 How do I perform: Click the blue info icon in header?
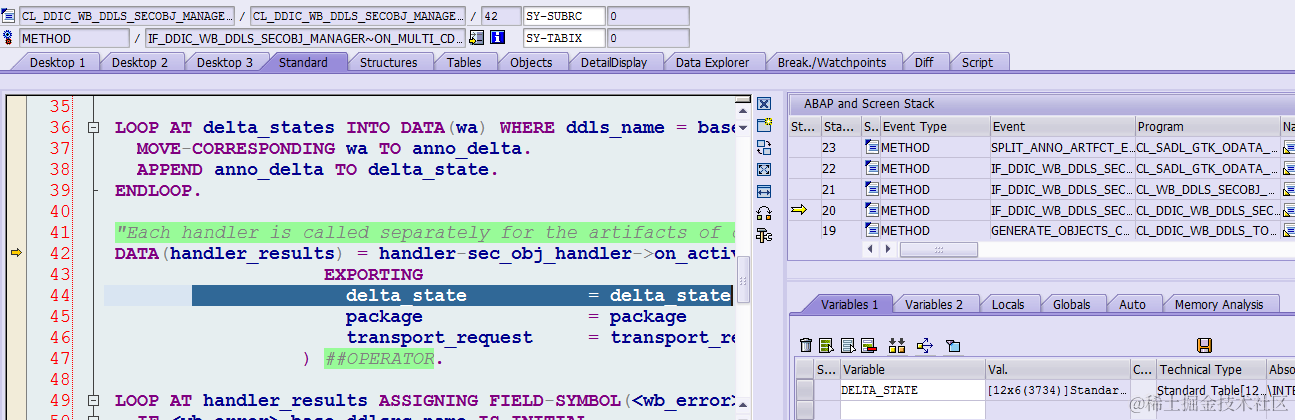498,38
